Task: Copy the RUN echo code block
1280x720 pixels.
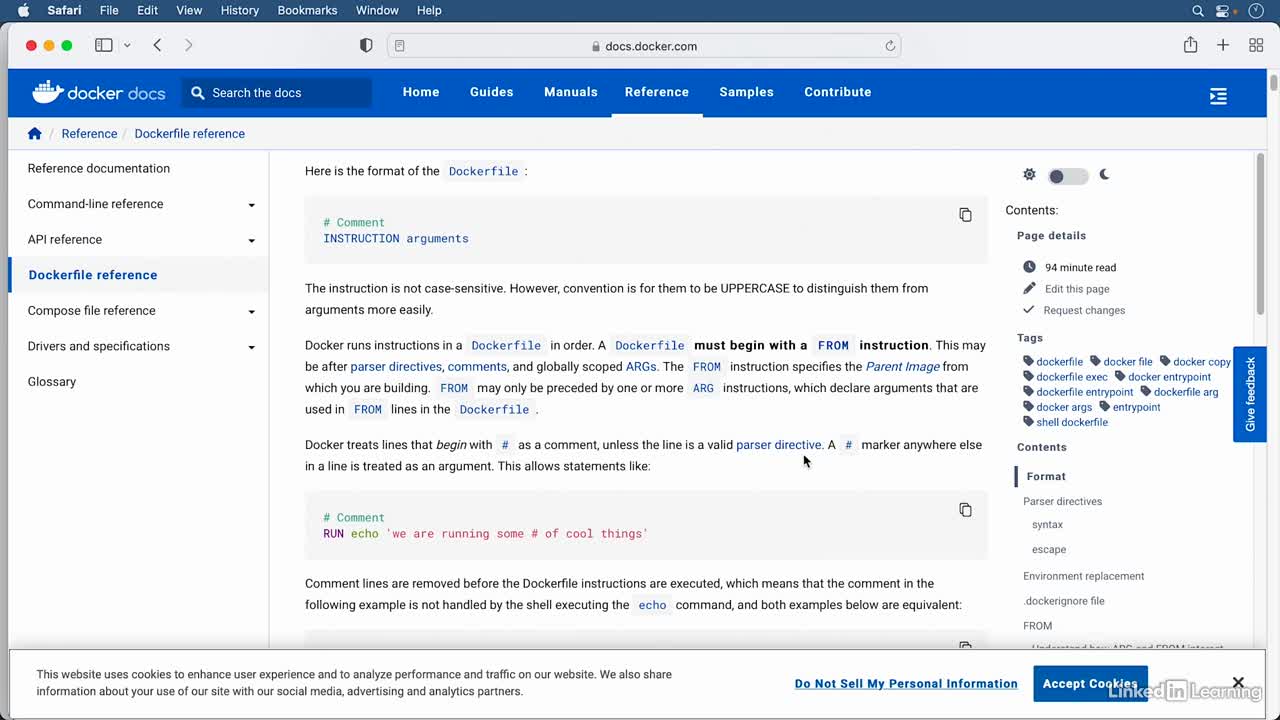Action: 965,510
